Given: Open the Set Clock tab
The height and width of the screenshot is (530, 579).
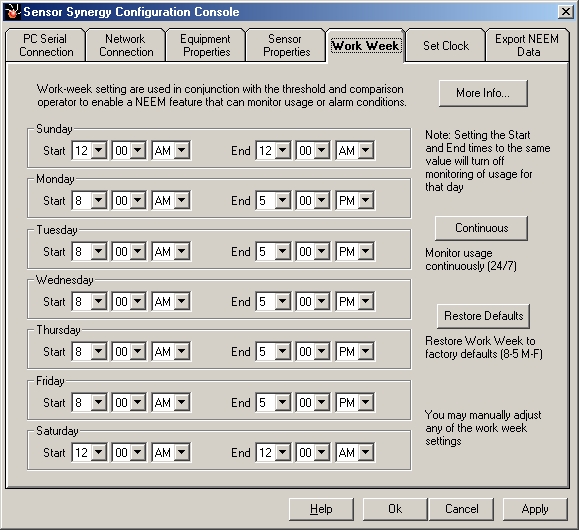Looking at the screenshot, I should (446, 46).
